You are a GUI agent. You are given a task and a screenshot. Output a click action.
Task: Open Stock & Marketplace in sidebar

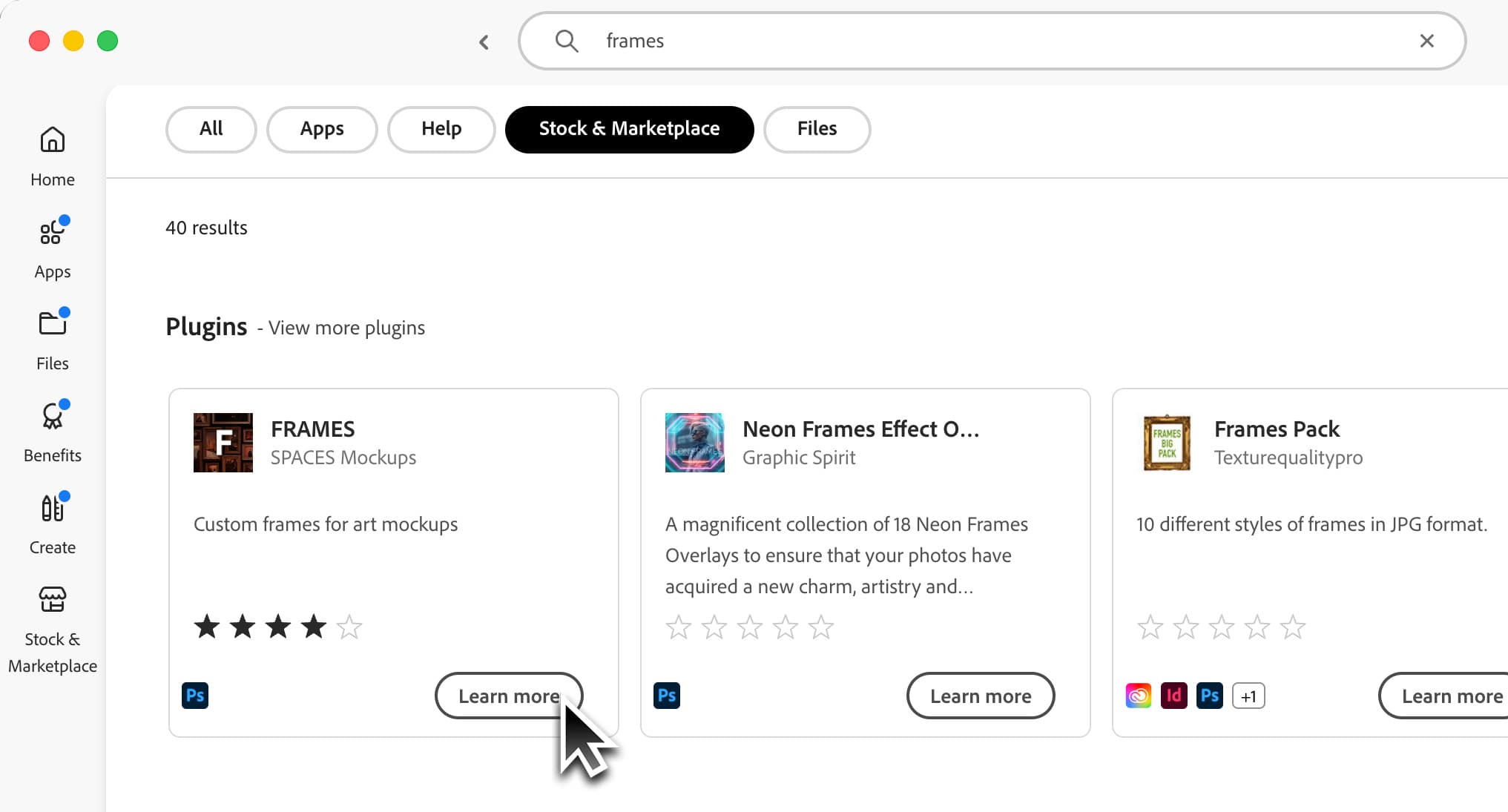(52, 630)
